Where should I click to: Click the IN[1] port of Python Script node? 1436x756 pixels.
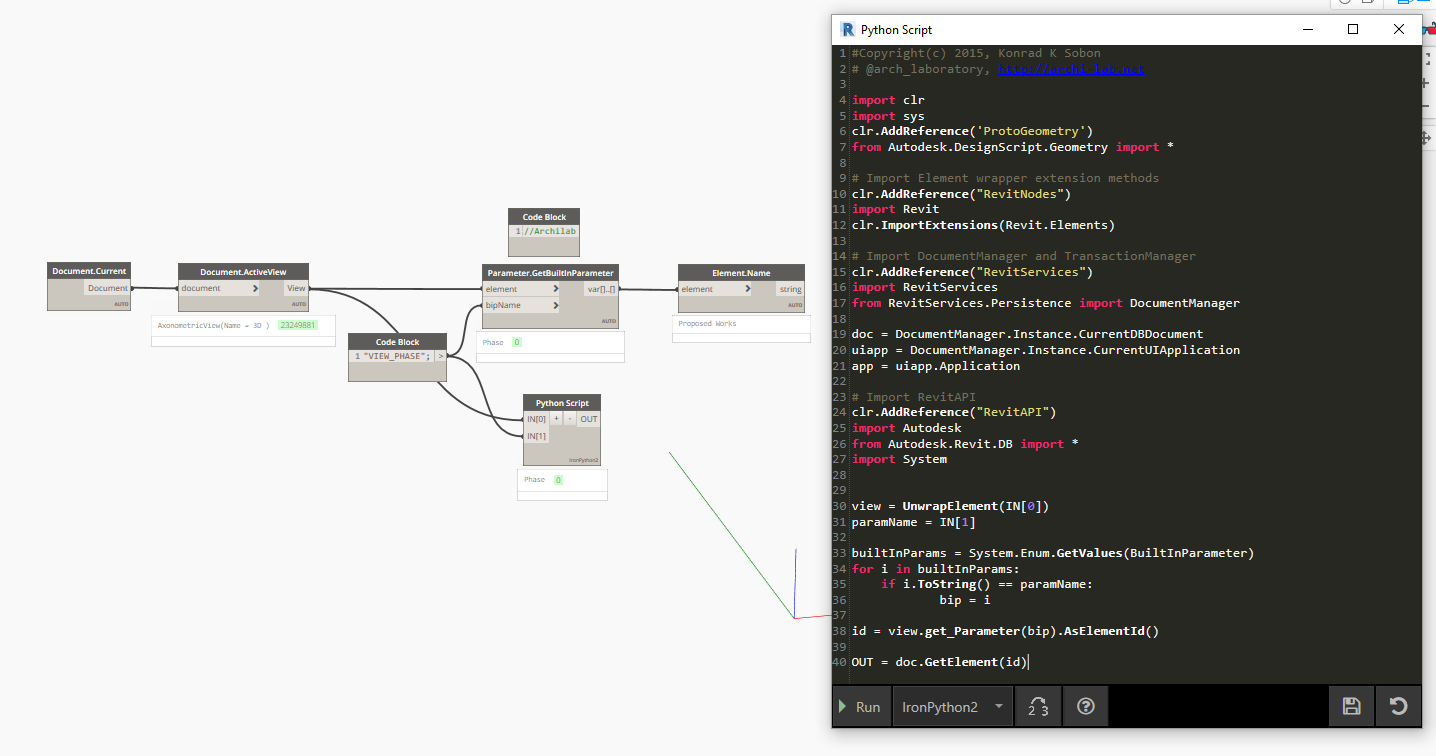coord(537,435)
